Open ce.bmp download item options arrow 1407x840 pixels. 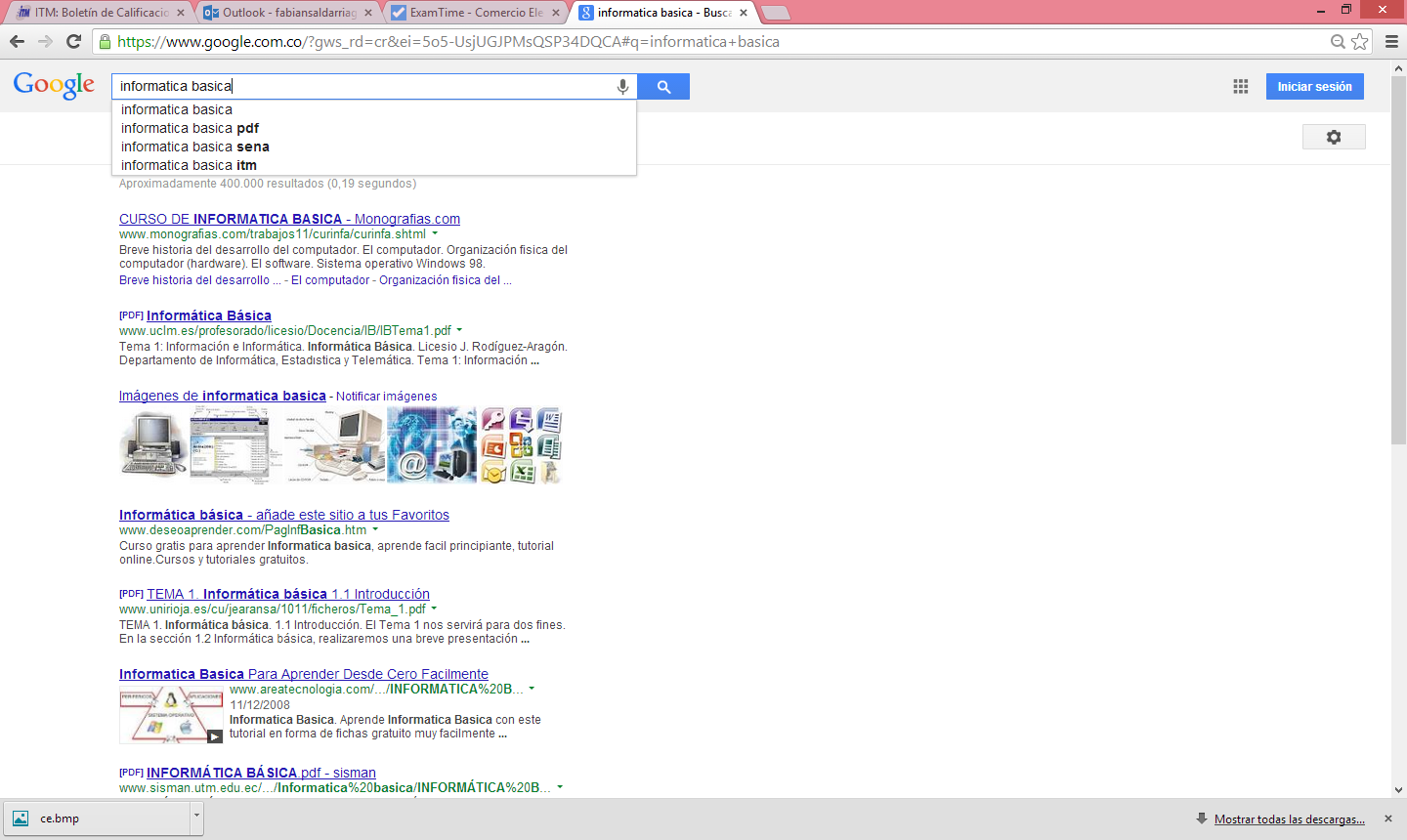(x=196, y=817)
